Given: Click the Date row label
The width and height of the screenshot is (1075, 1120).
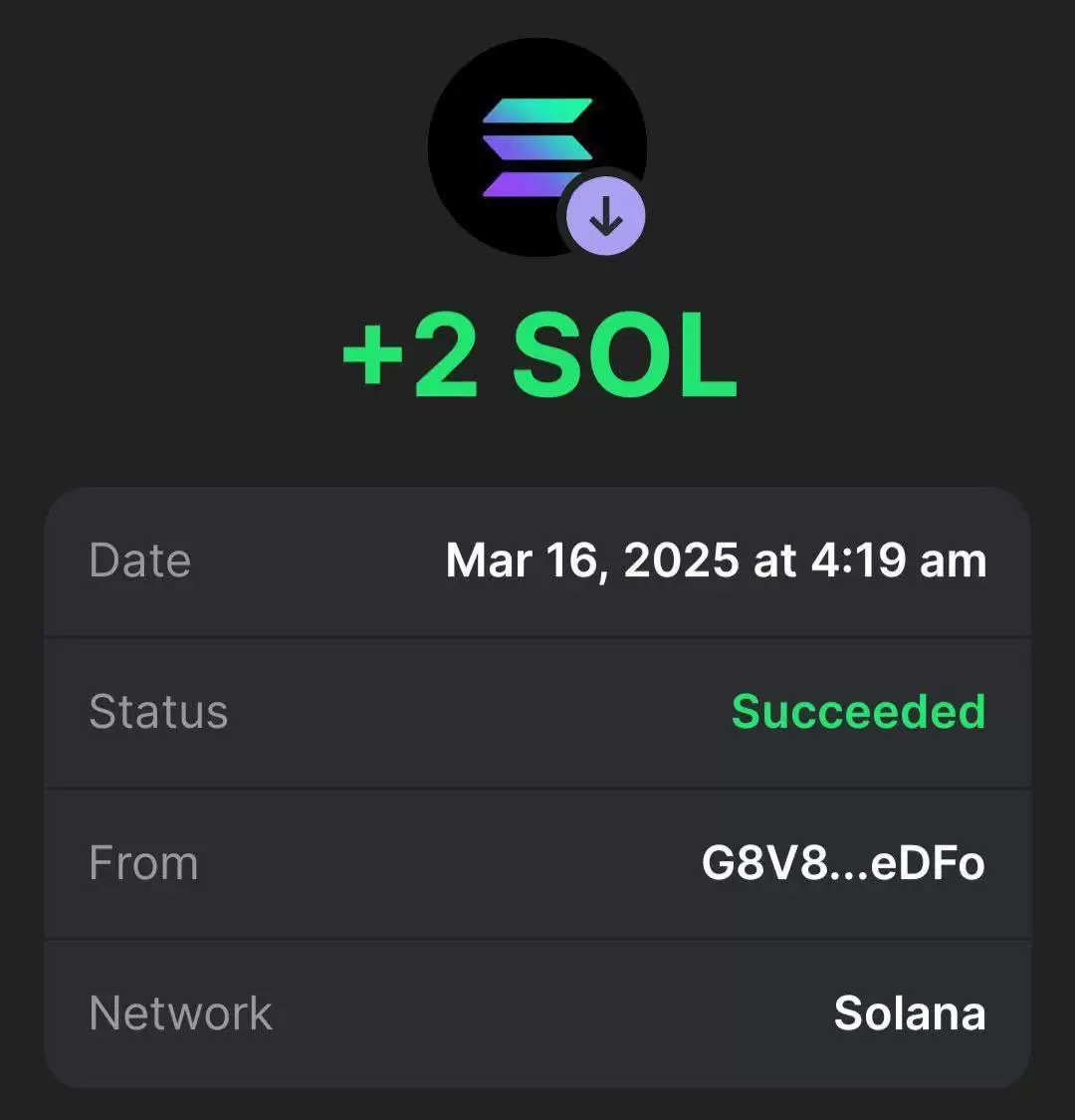Looking at the screenshot, I should [140, 560].
